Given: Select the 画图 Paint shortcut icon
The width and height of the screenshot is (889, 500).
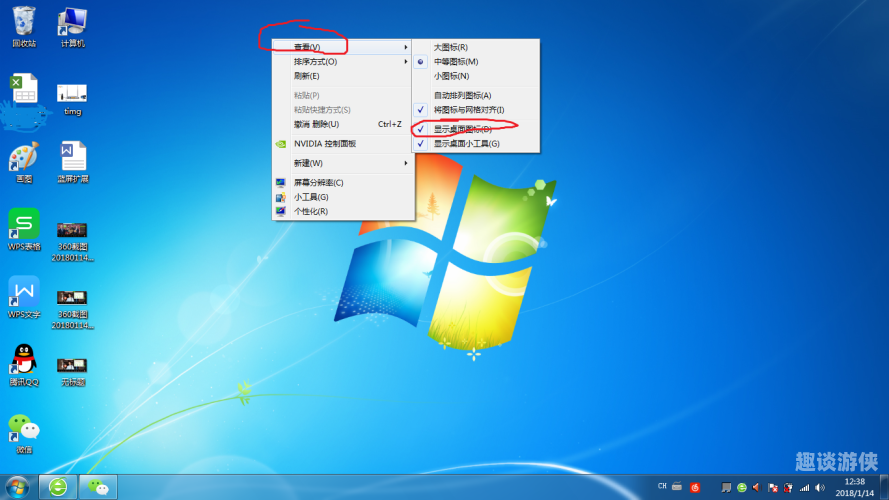Looking at the screenshot, I should pyautogui.click(x=24, y=162).
